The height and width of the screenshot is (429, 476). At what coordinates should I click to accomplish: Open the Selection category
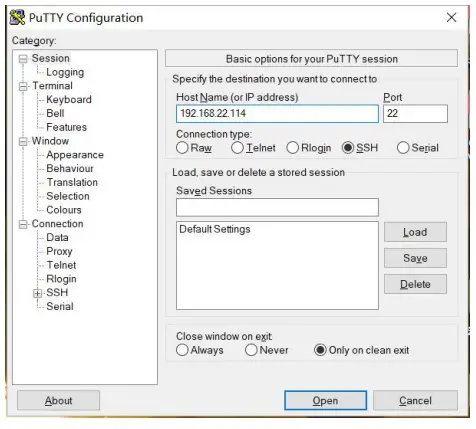click(68, 196)
